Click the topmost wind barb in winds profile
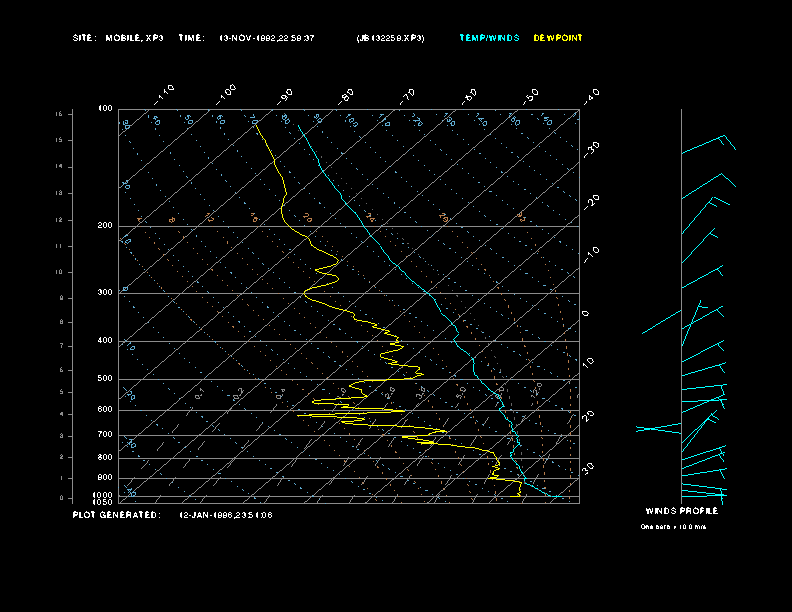This screenshot has width=792, height=612. coord(708,144)
